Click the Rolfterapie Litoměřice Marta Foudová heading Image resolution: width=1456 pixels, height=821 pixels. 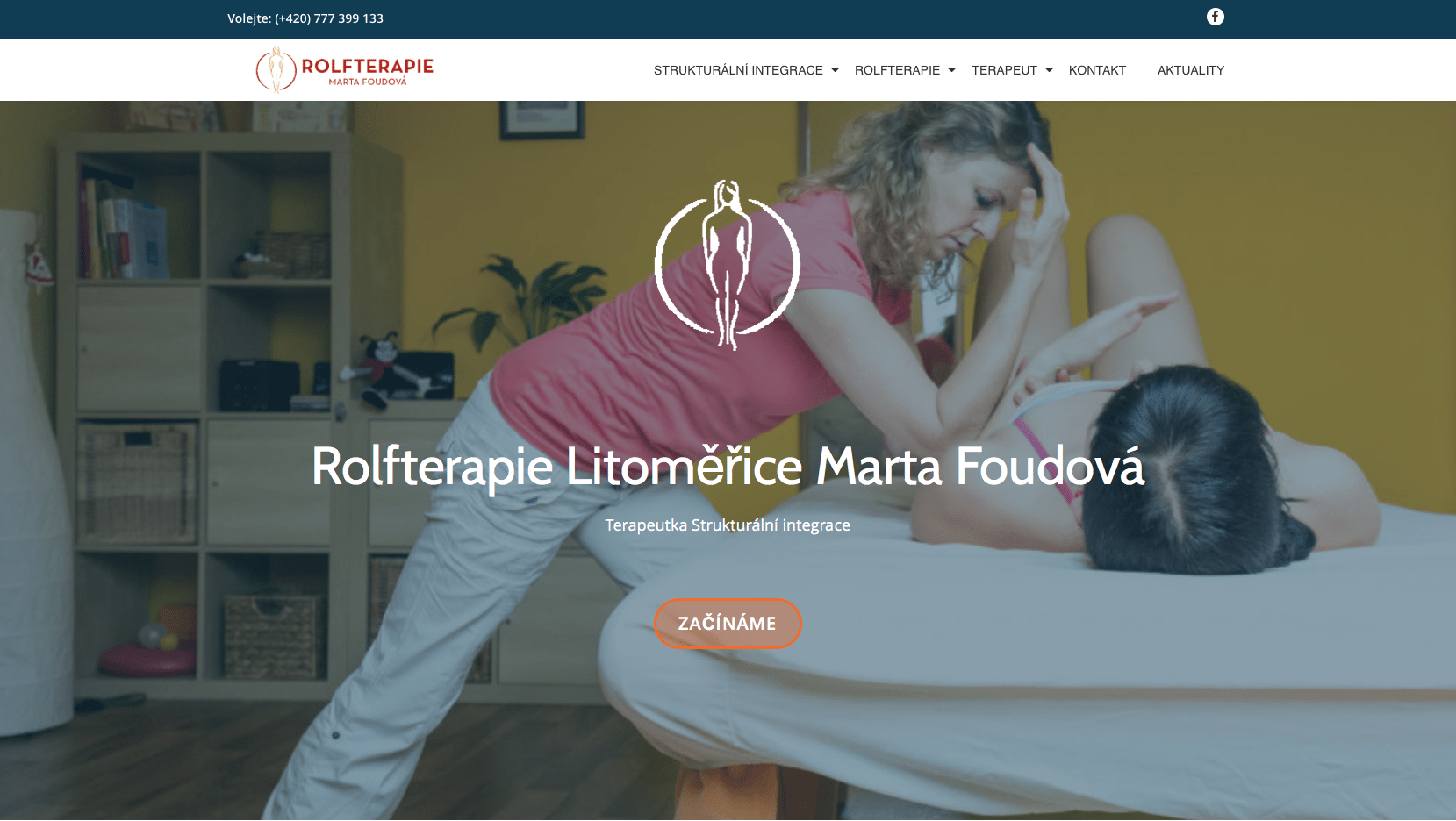point(728,466)
